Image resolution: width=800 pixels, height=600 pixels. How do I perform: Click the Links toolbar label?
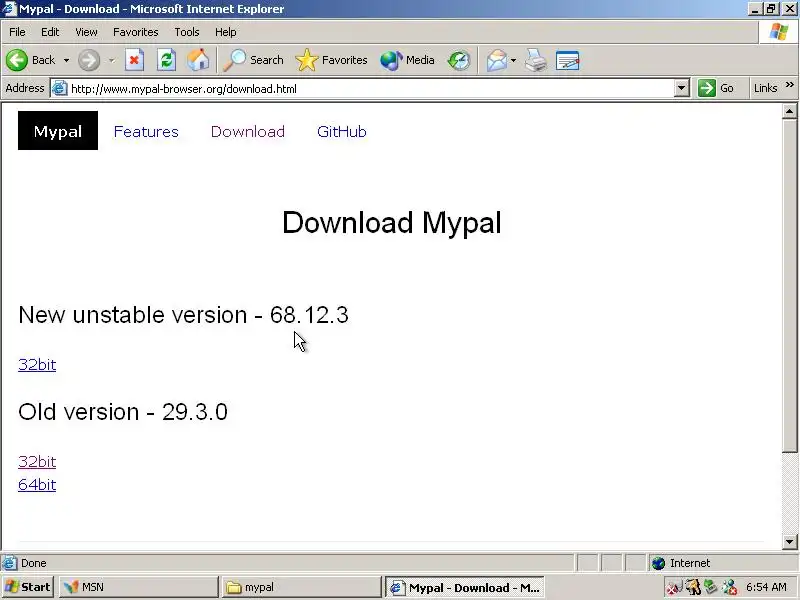pyautogui.click(x=765, y=88)
